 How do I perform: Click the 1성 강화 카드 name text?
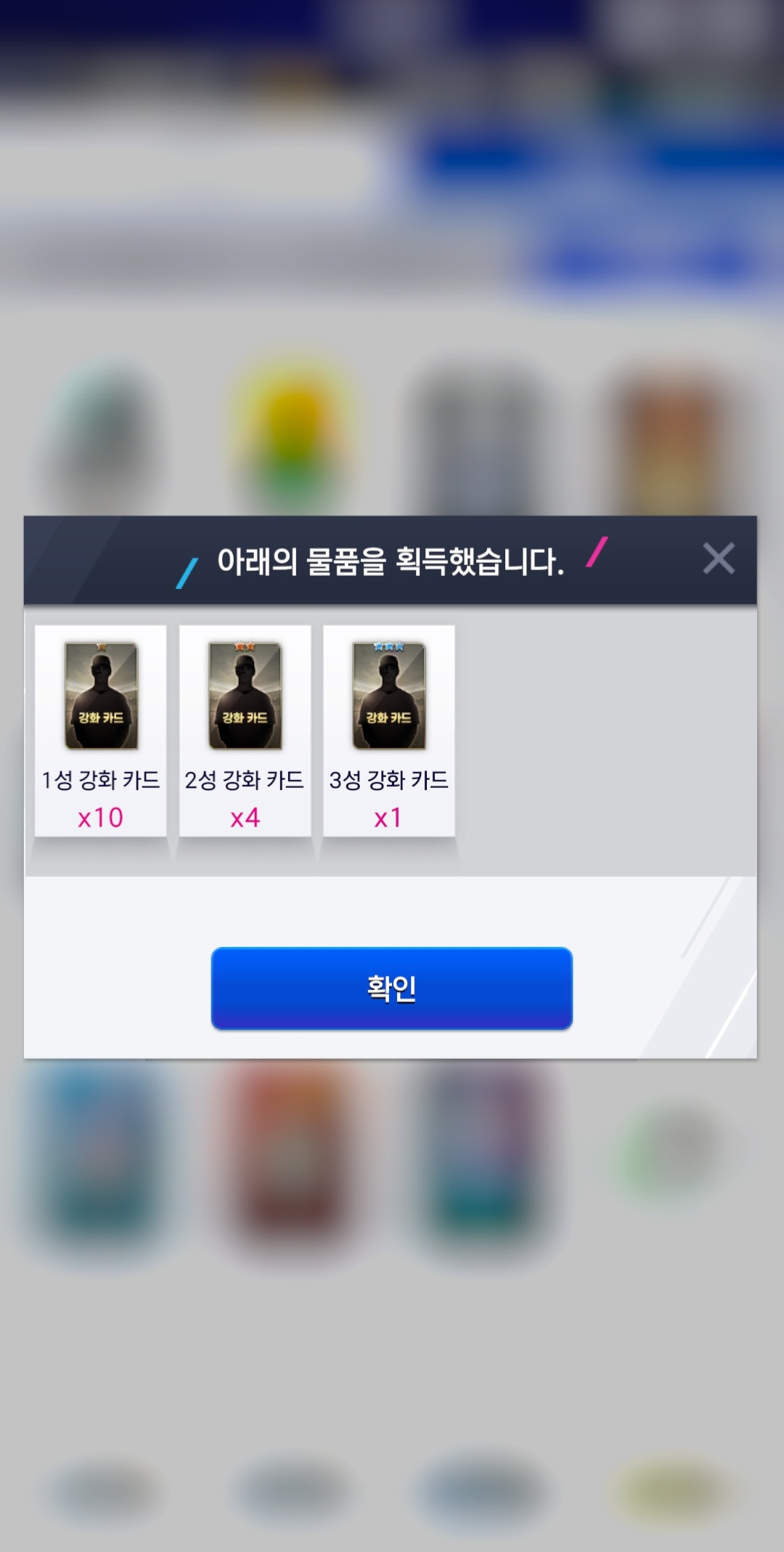100,780
